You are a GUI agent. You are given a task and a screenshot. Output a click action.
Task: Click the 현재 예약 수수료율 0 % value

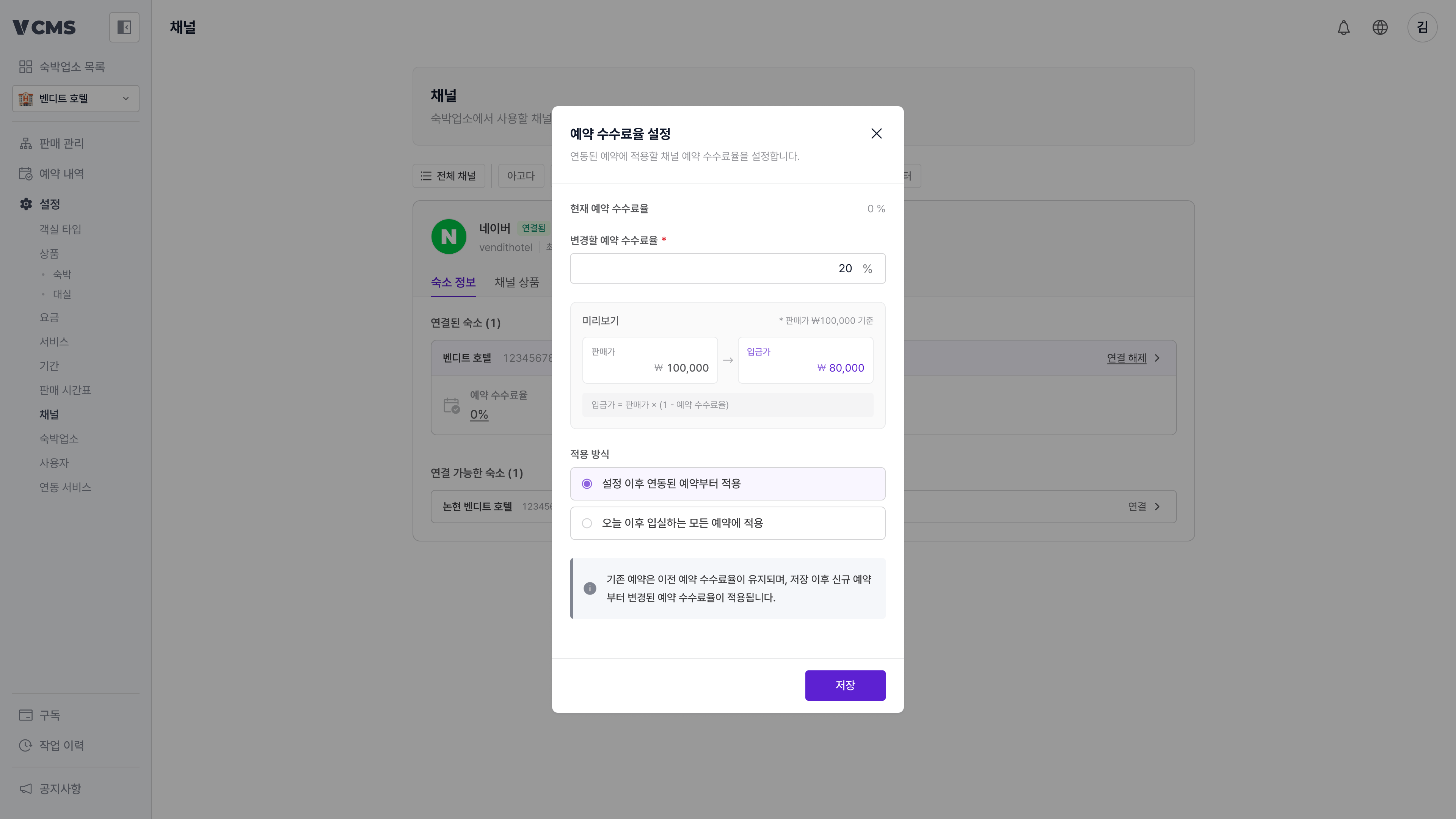coord(876,209)
